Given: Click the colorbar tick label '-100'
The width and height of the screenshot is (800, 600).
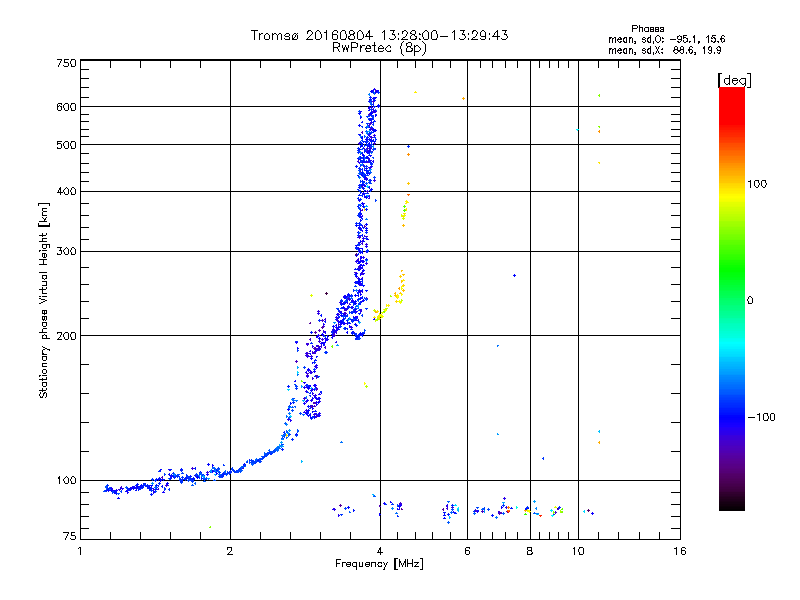Looking at the screenshot, I should point(761,417).
